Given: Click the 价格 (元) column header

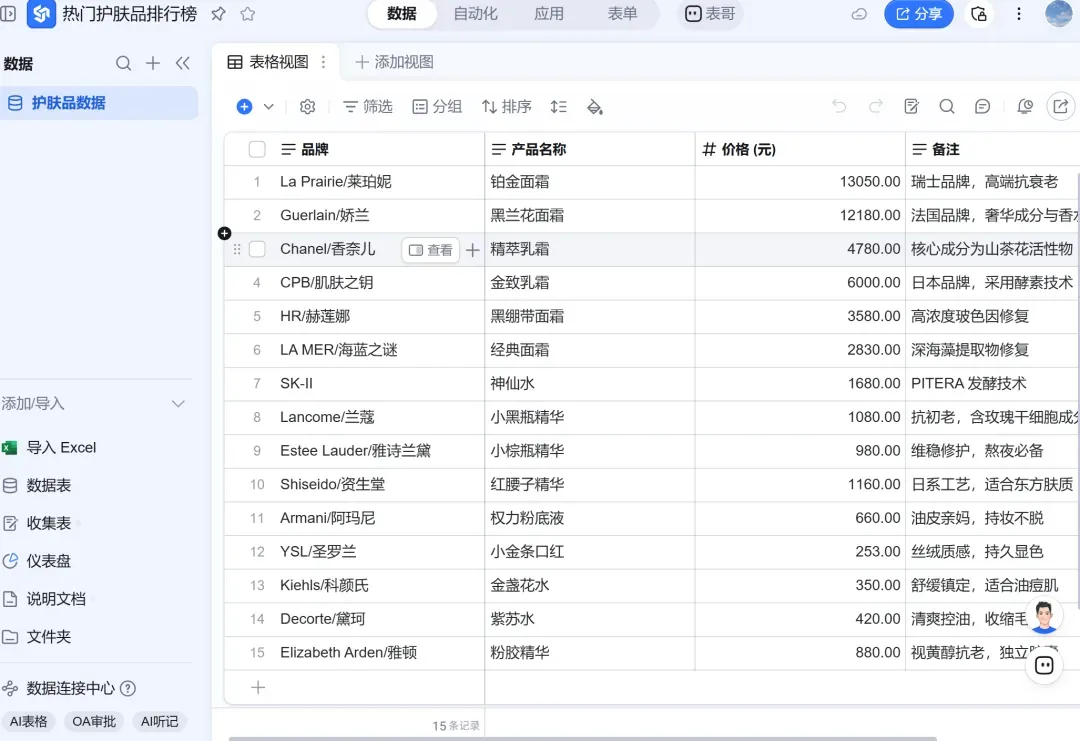Looking at the screenshot, I should (800, 149).
